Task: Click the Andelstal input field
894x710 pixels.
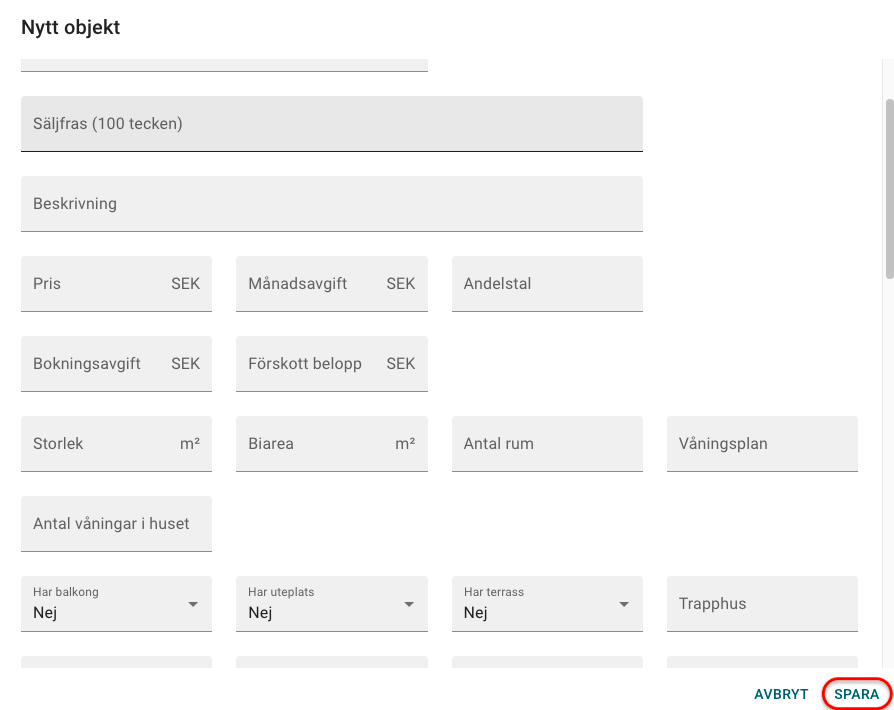Action: coord(547,284)
